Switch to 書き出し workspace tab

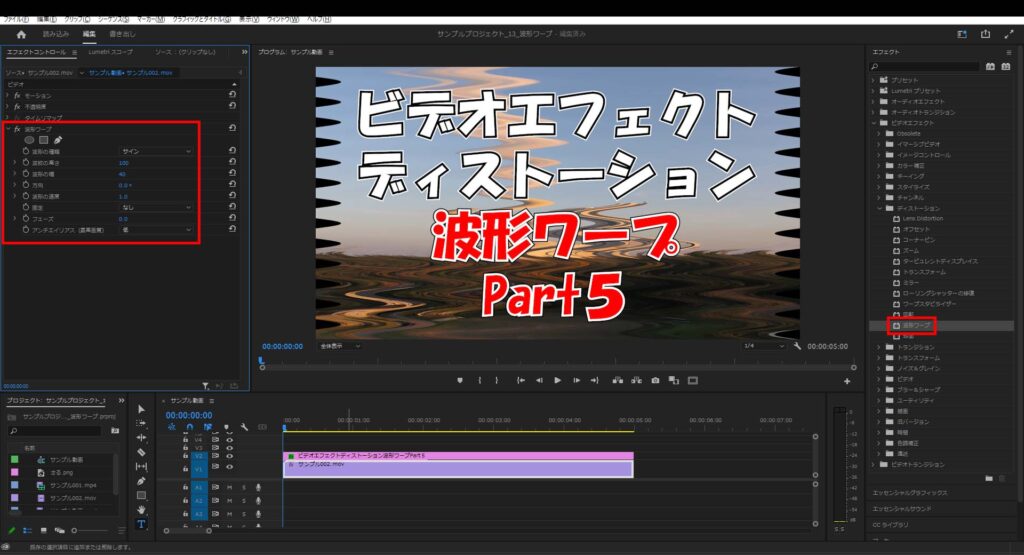122,34
